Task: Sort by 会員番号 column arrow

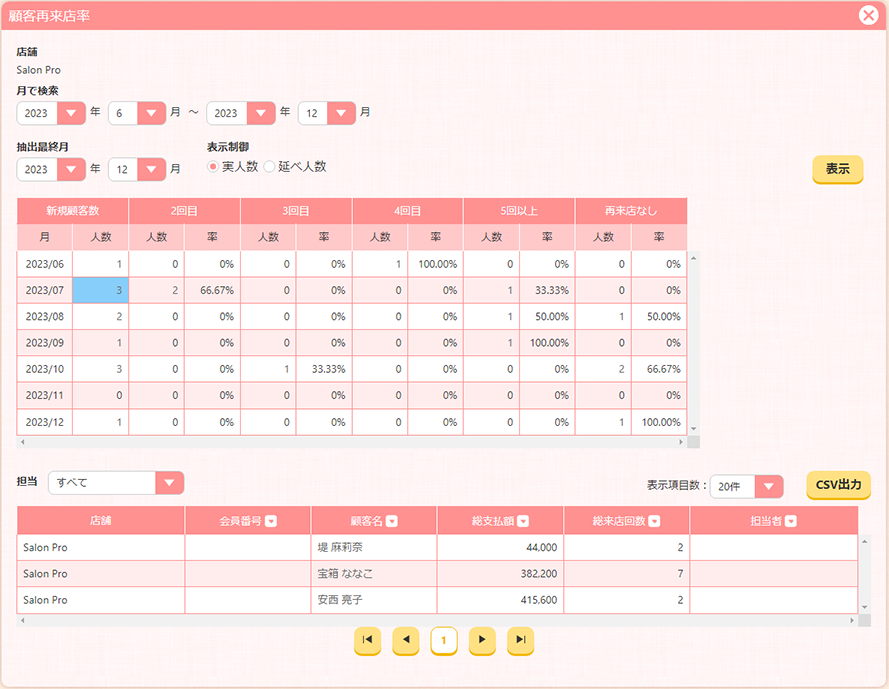Action: [271, 521]
